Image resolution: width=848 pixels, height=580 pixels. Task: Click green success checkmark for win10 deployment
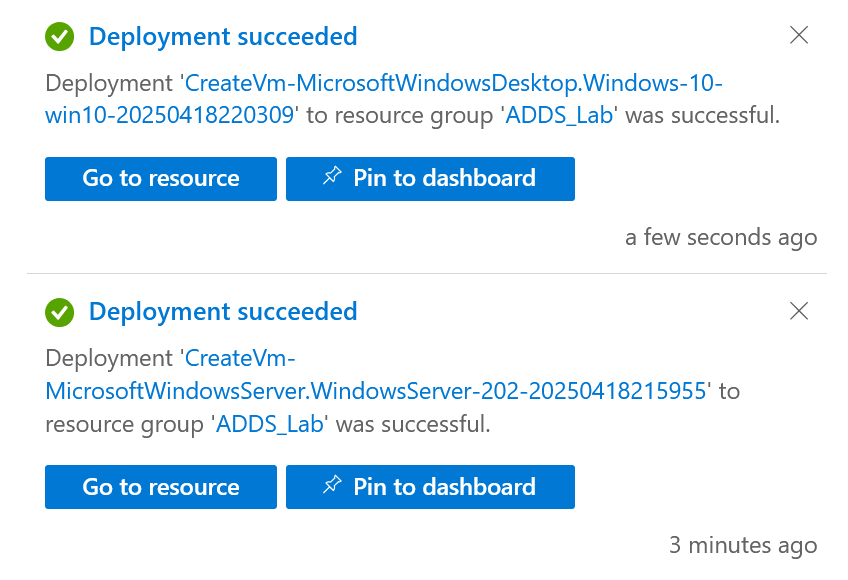click(x=59, y=37)
